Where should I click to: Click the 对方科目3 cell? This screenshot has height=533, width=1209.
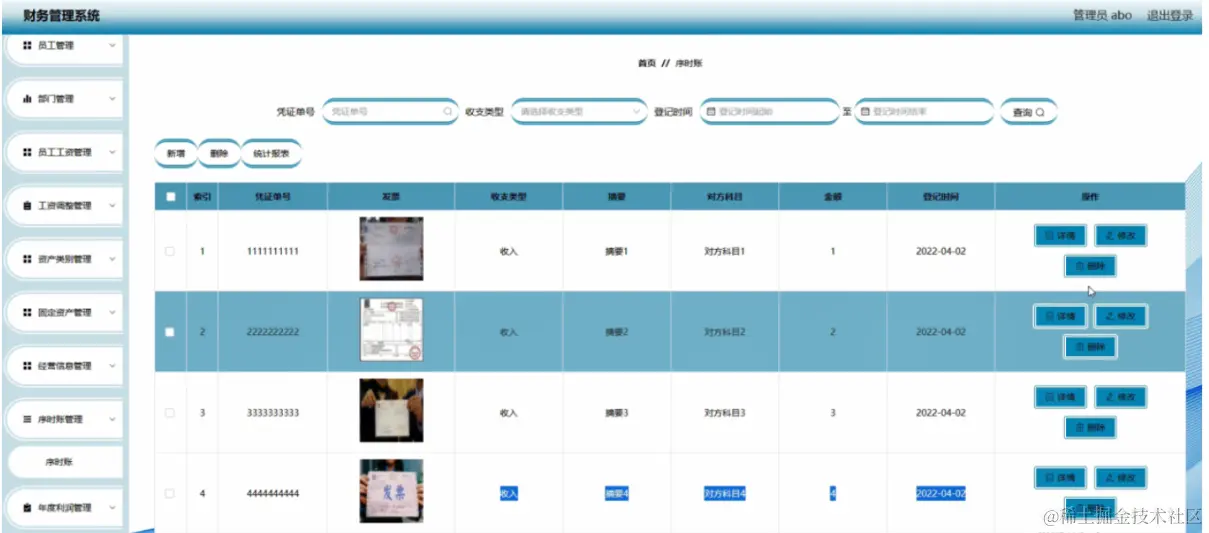(x=725, y=412)
